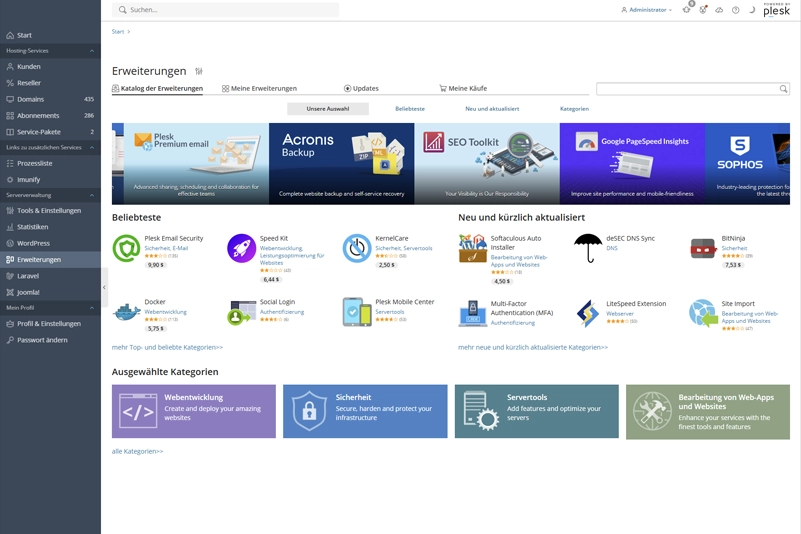Open the help question mark icon in header
Viewport: 801px width, 534px height.
tap(736, 10)
